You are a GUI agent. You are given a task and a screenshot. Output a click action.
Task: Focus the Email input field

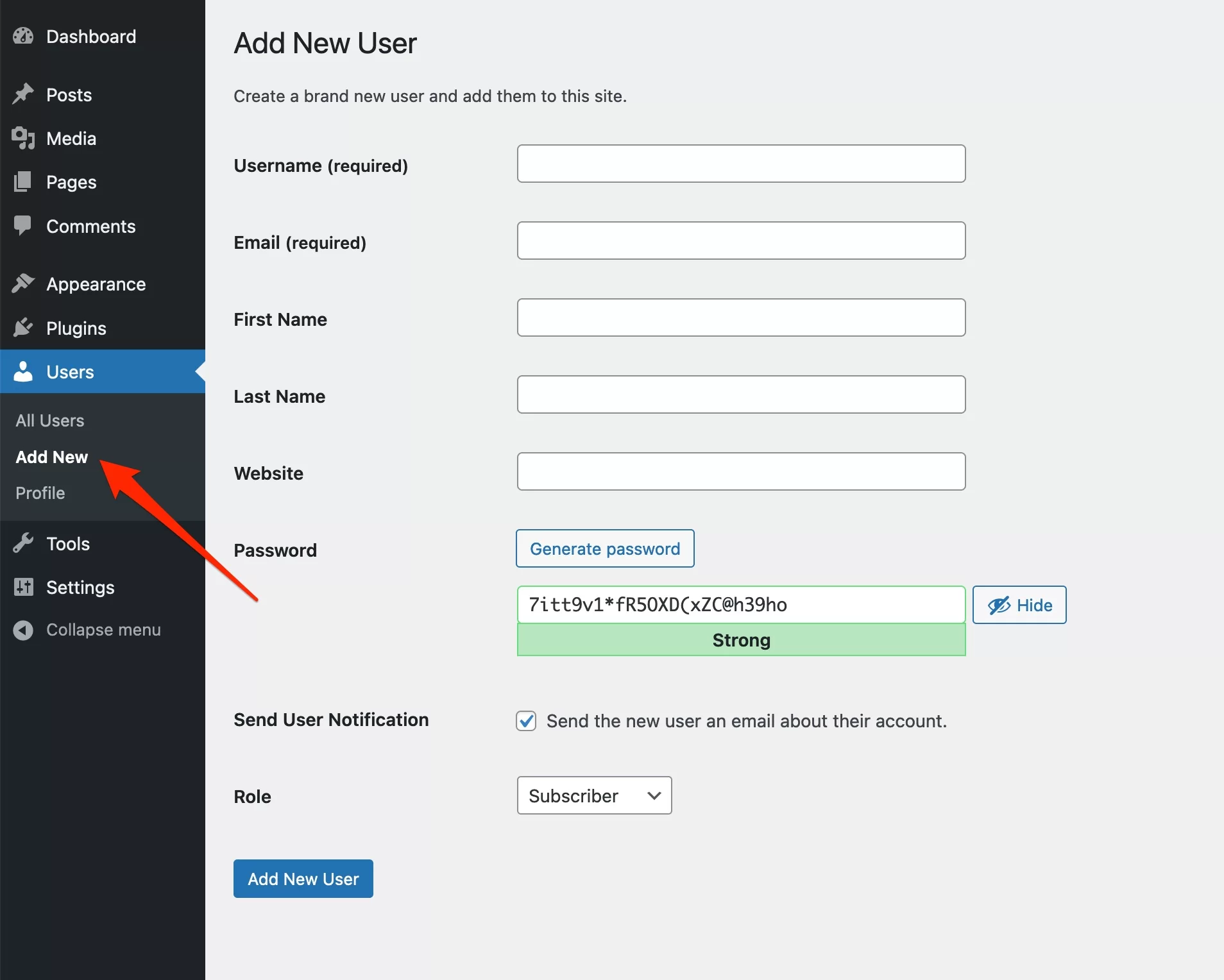pos(741,241)
